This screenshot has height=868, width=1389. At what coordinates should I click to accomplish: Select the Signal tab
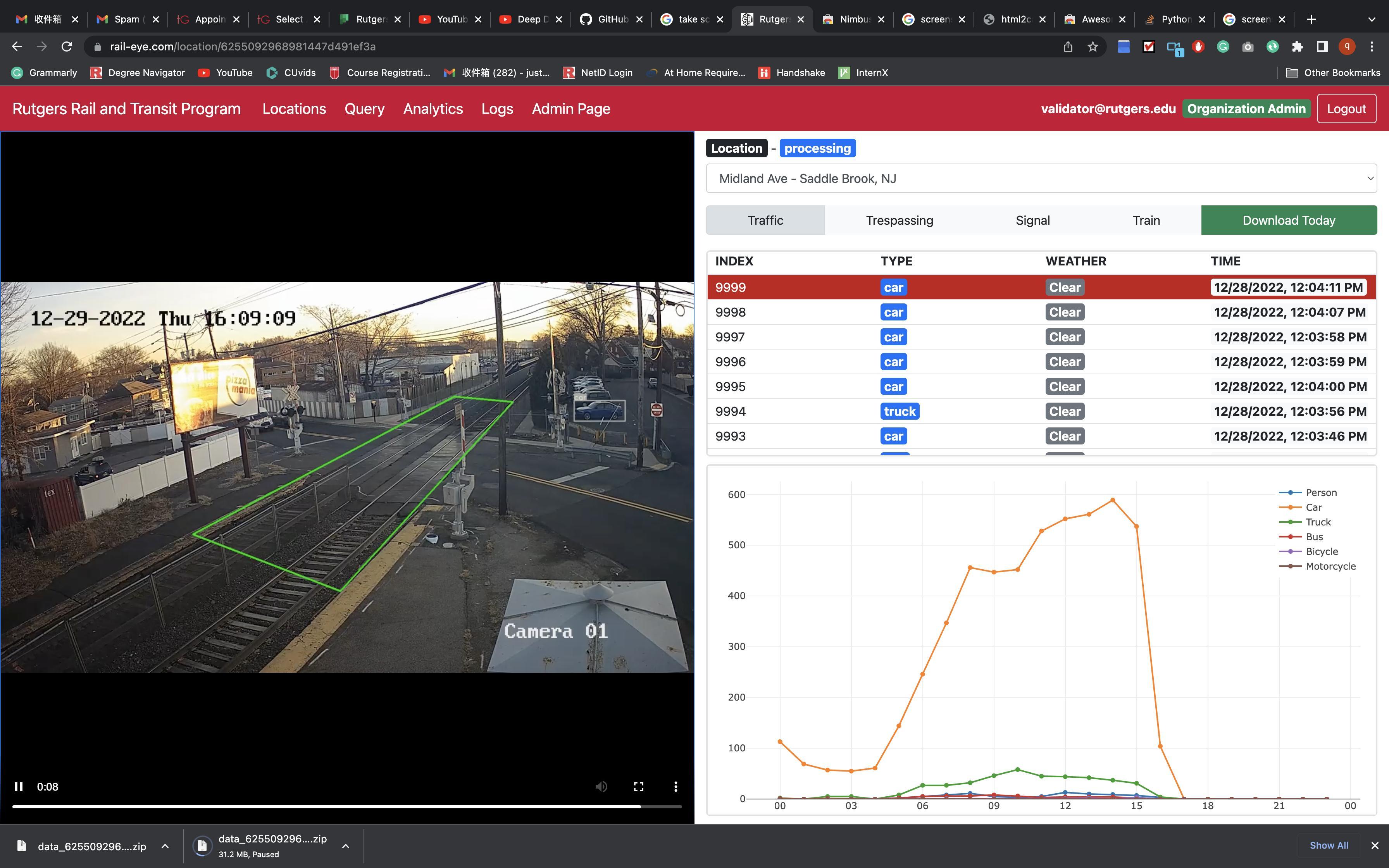pos(1032,220)
